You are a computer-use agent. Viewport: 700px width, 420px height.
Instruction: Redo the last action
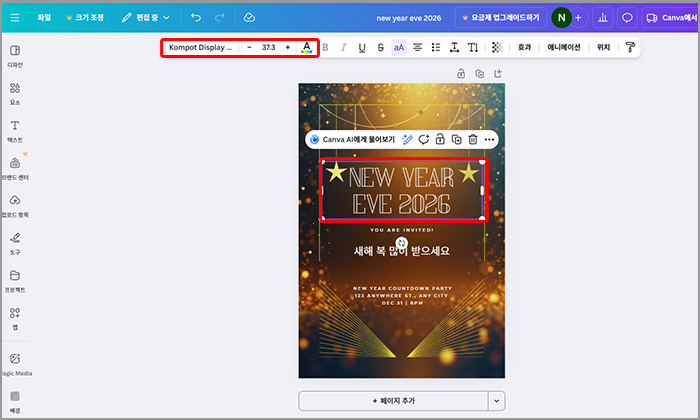[x=219, y=17]
